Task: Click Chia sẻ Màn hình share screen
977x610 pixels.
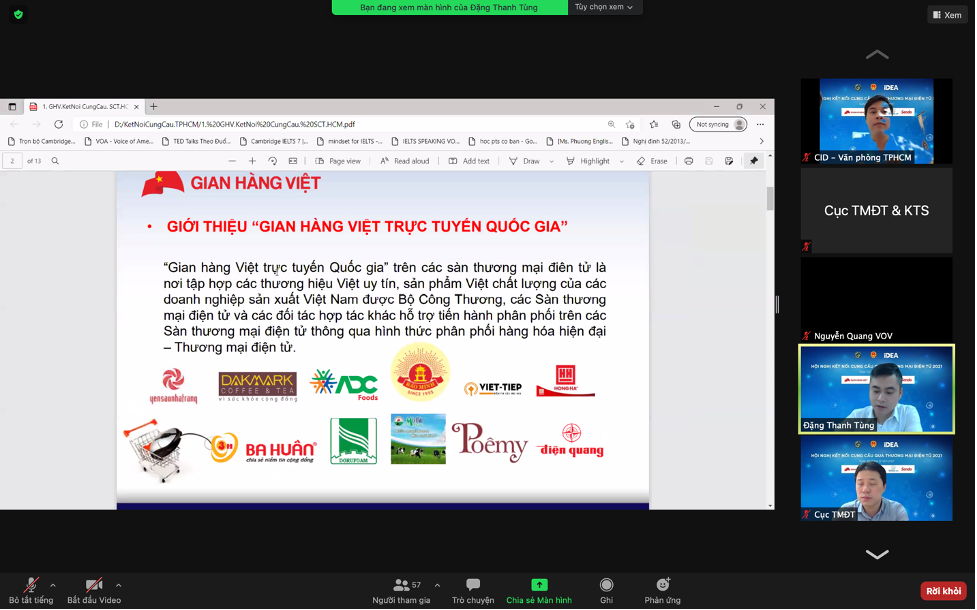Action: point(539,591)
